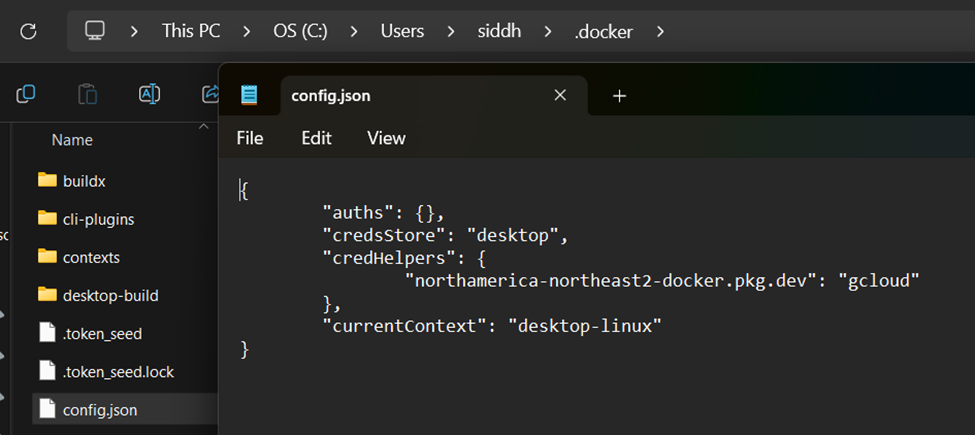
Task: Click the "credsStore" key text
Action: coord(388,236)
